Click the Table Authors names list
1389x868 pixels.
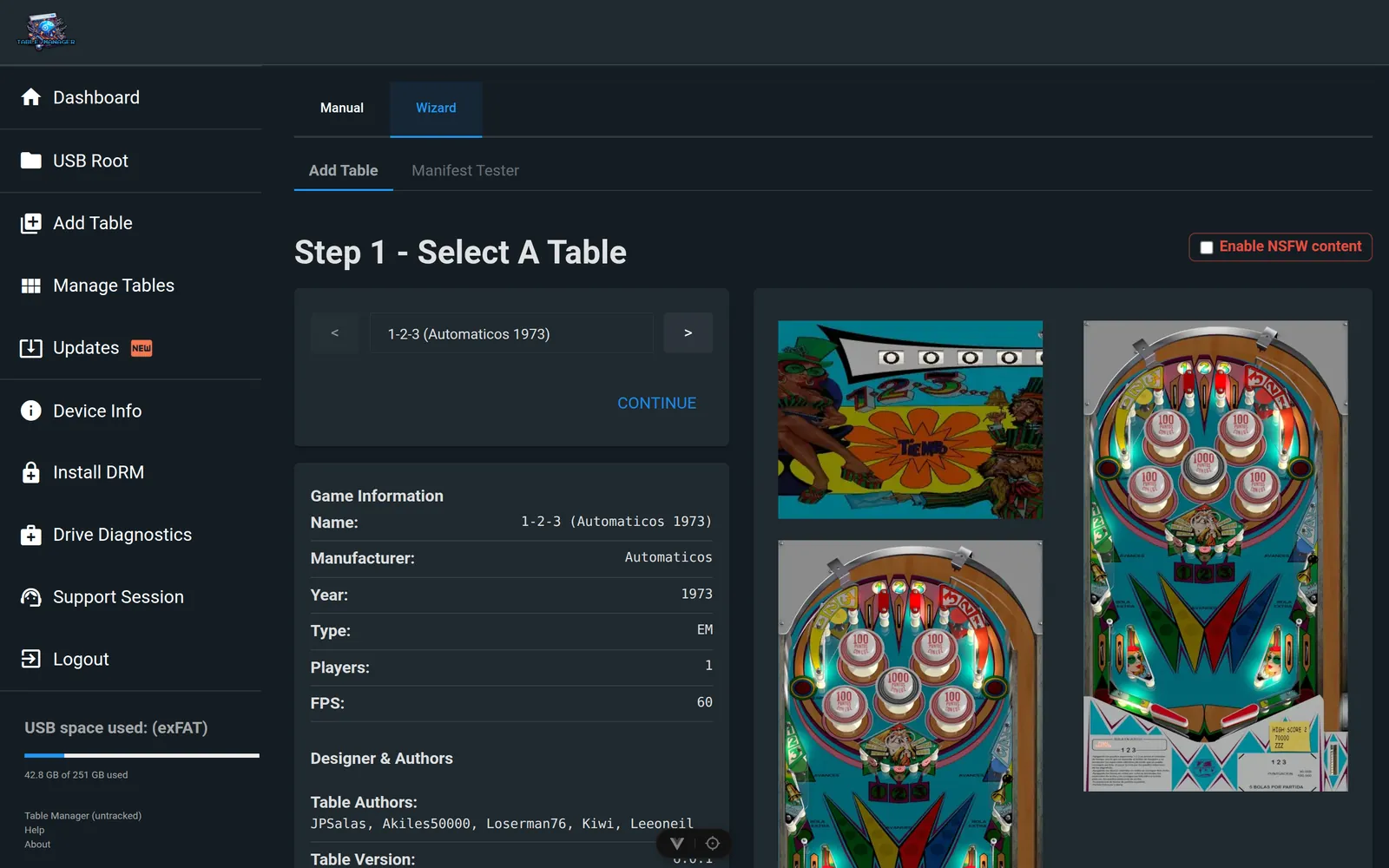(502, 824)
